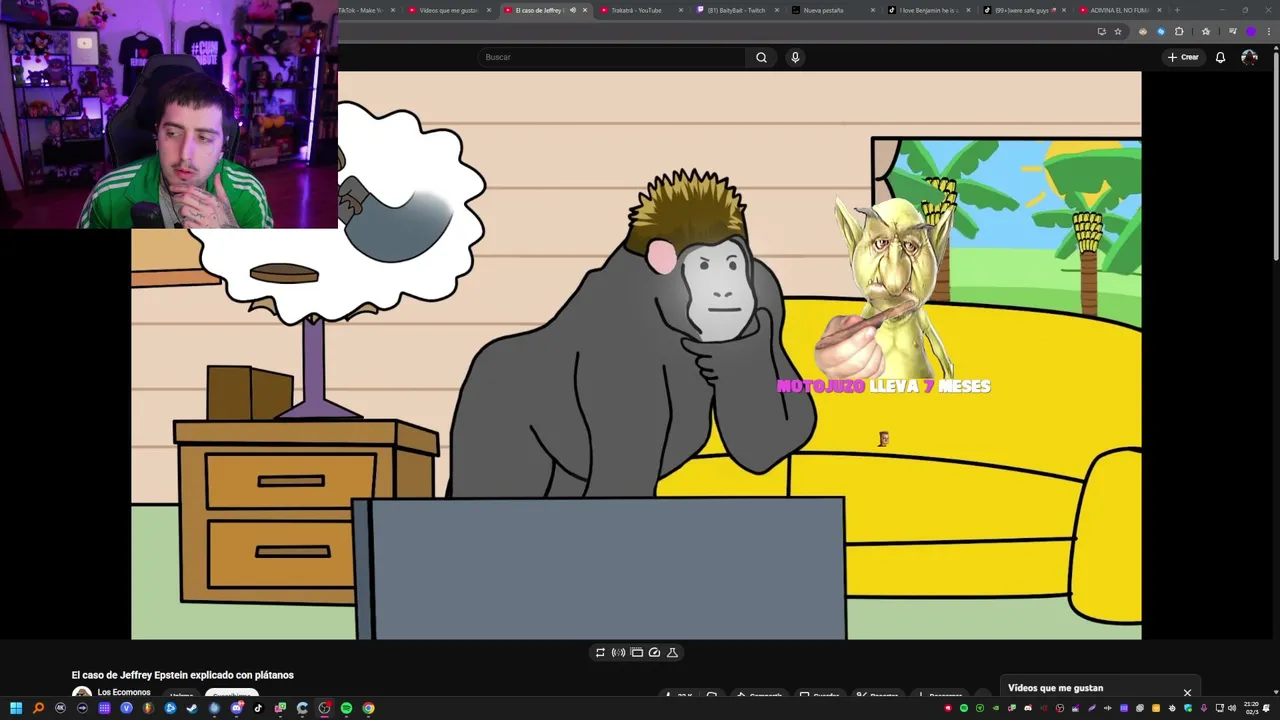
Task: Click the flask experiments icon under player
Action: point(672,652)
